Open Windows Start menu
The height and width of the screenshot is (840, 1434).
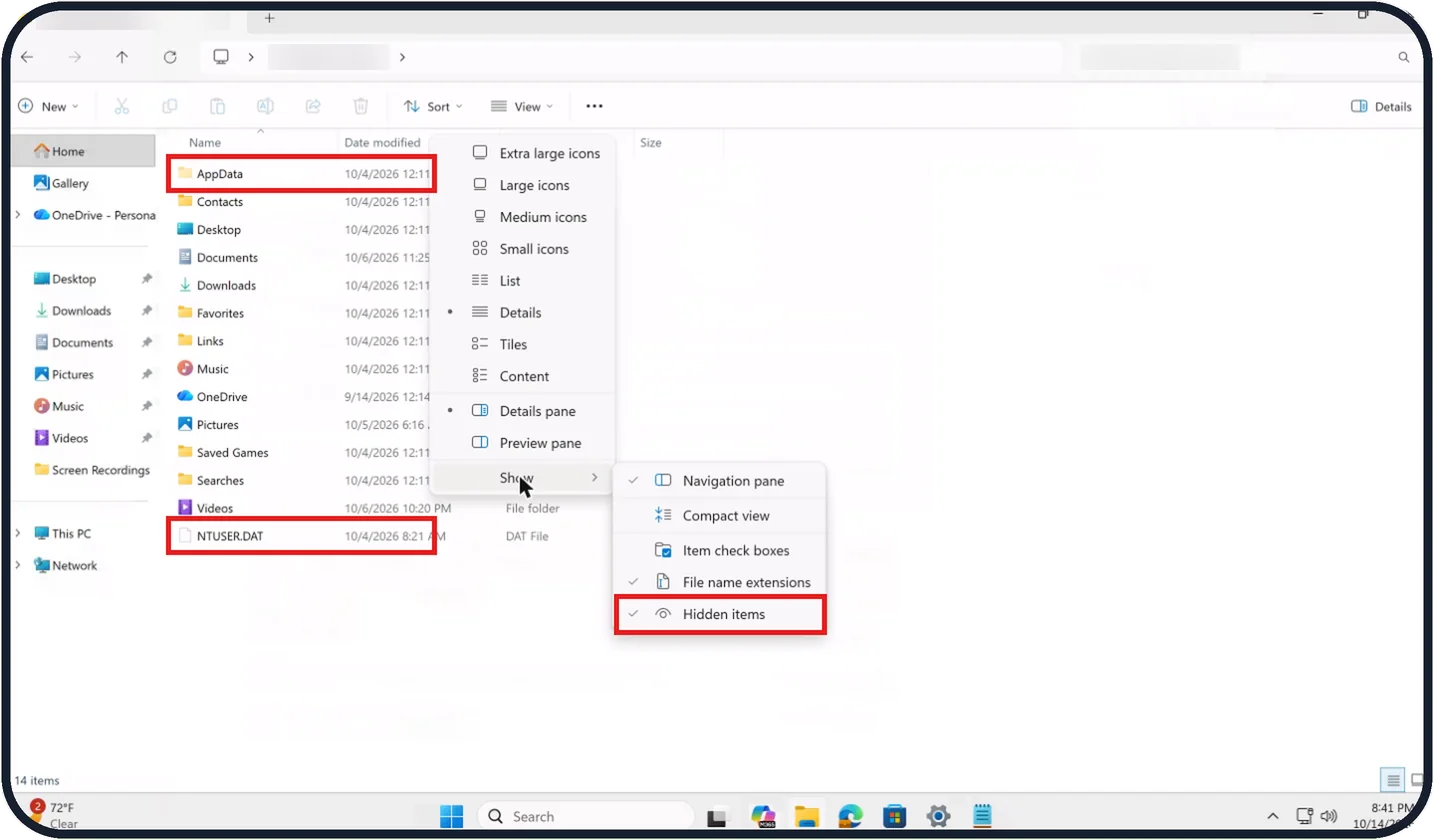[x=451, y=816]
